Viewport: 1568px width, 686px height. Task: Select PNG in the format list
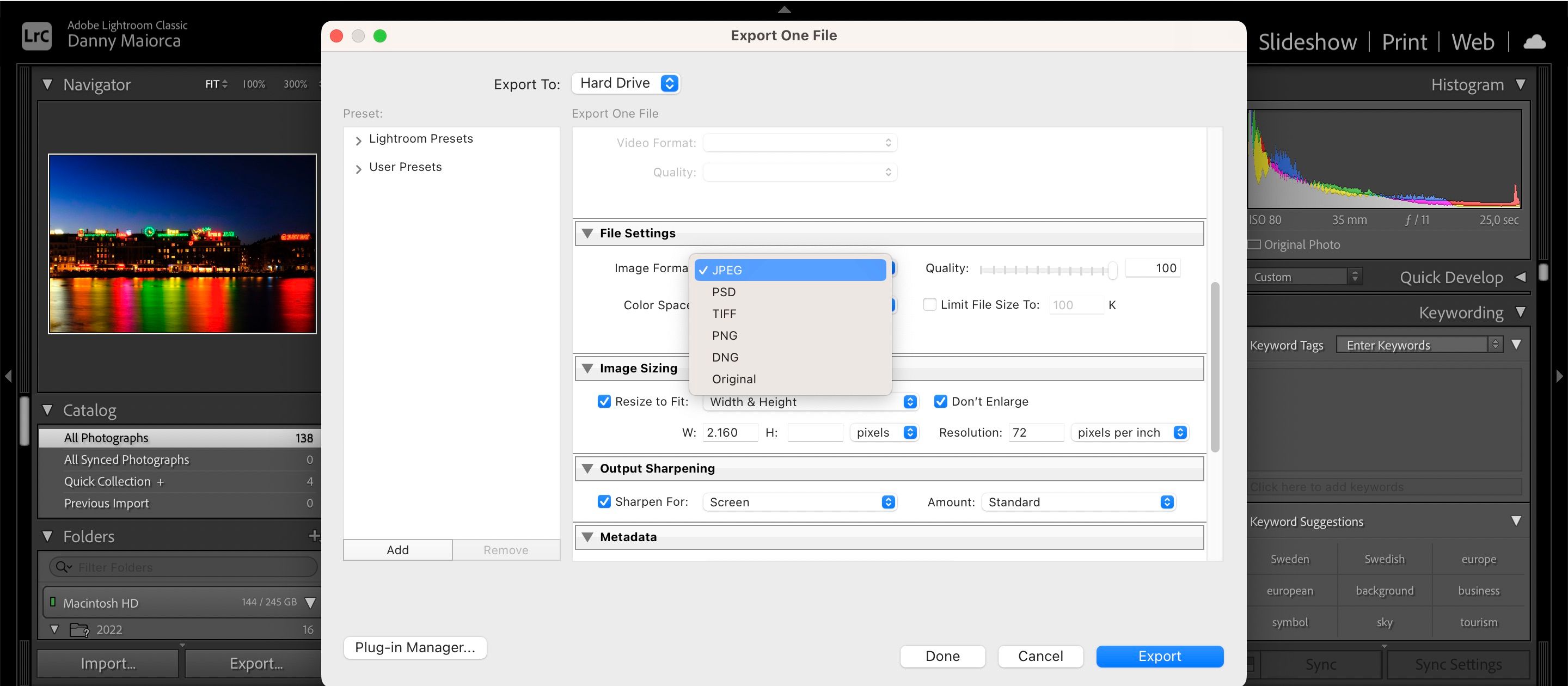(x=724, y=335)
